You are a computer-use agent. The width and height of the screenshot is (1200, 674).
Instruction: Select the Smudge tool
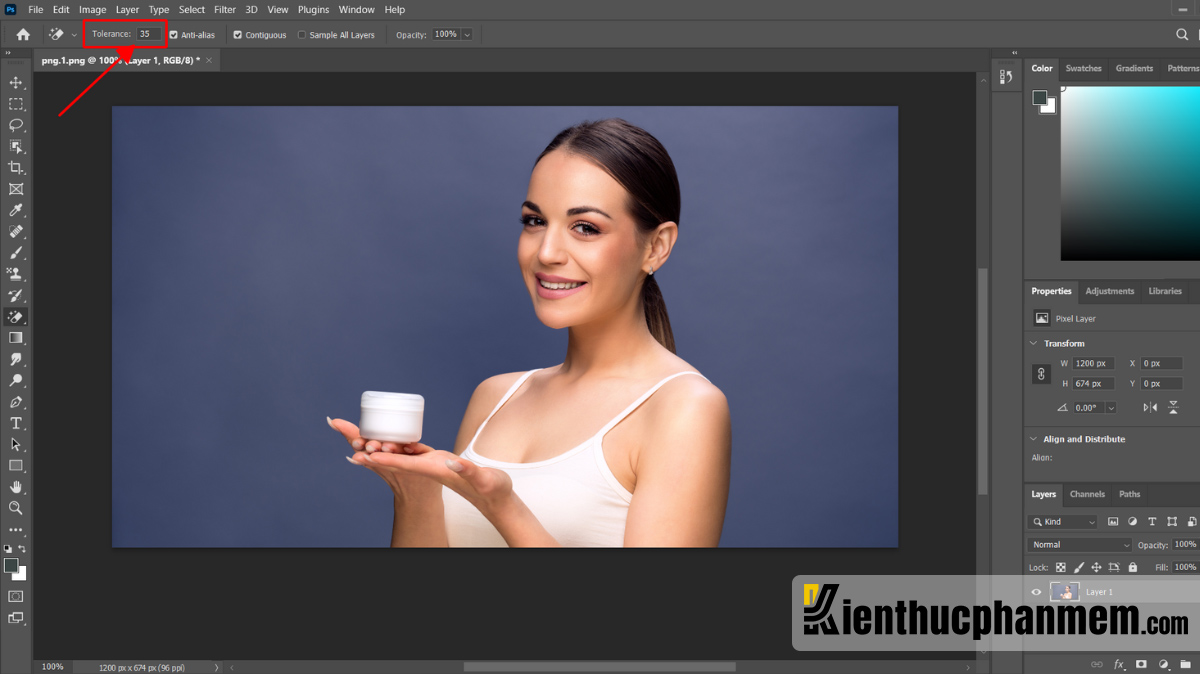pos(16,359)
